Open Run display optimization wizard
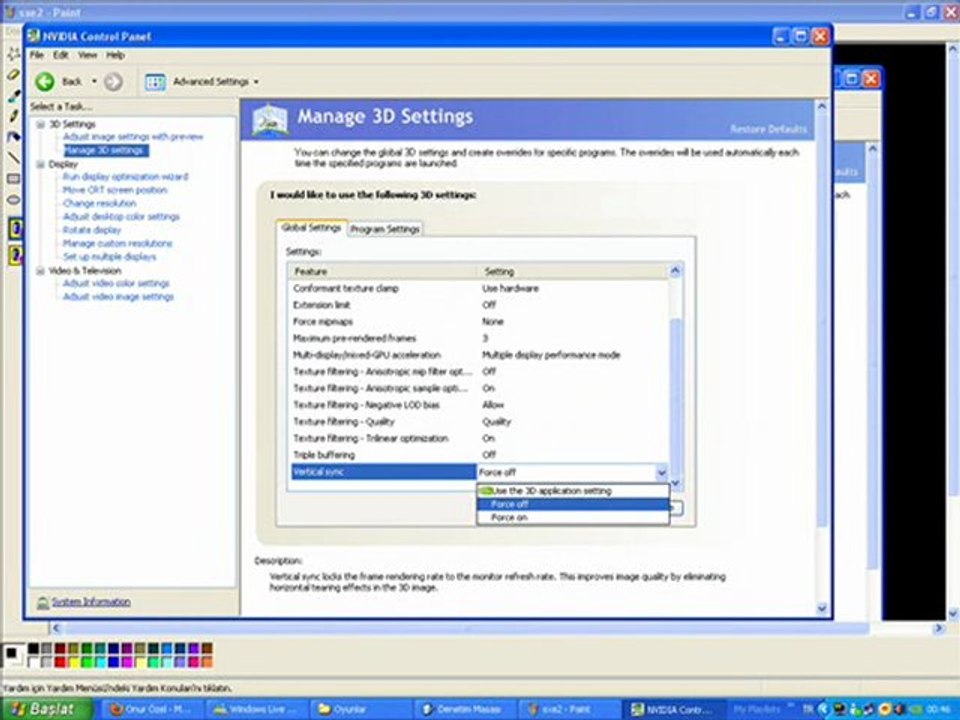Screen dimensions: 960x720 click(126, 177)
